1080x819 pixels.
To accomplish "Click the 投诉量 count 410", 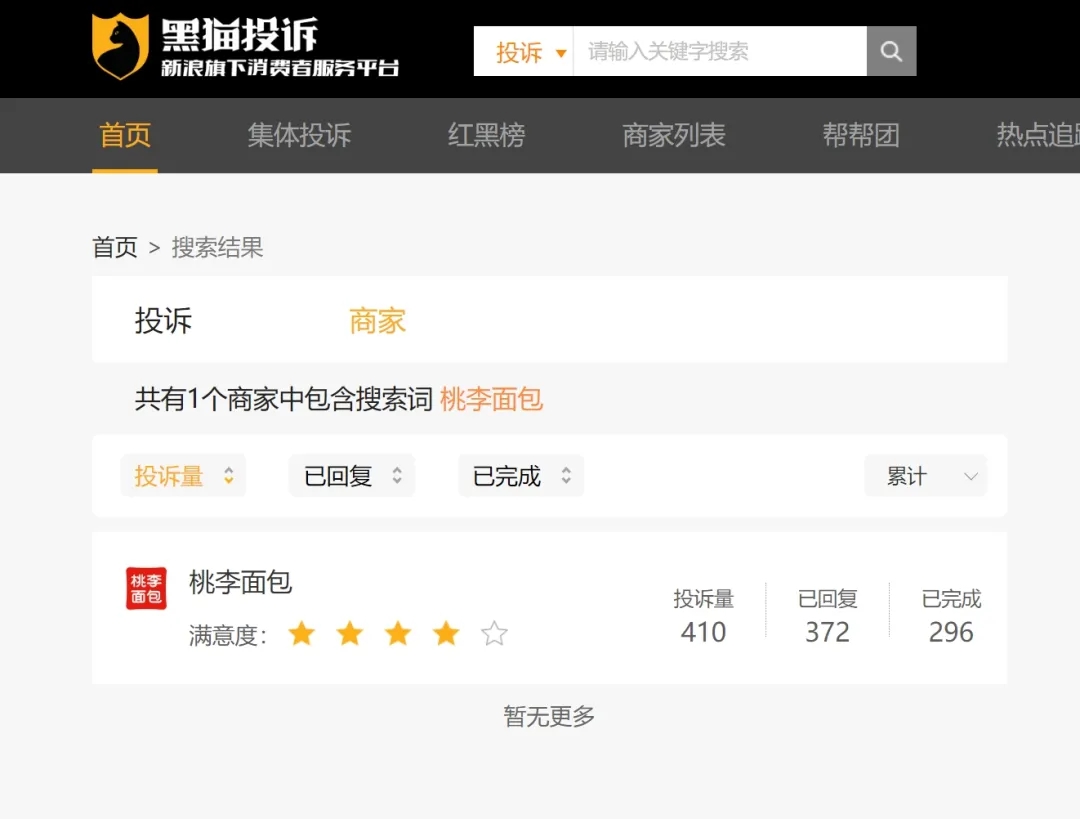I will point(703,632).
